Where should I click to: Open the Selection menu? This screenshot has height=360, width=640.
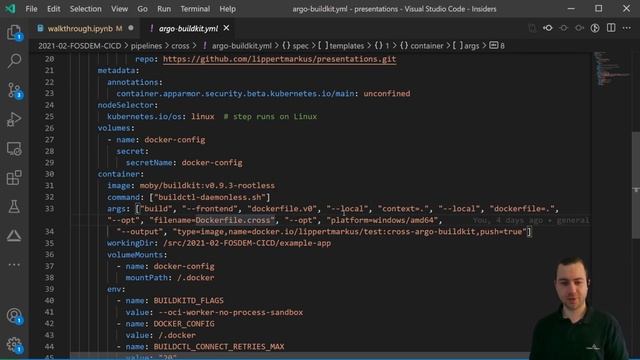coord(85,9)
